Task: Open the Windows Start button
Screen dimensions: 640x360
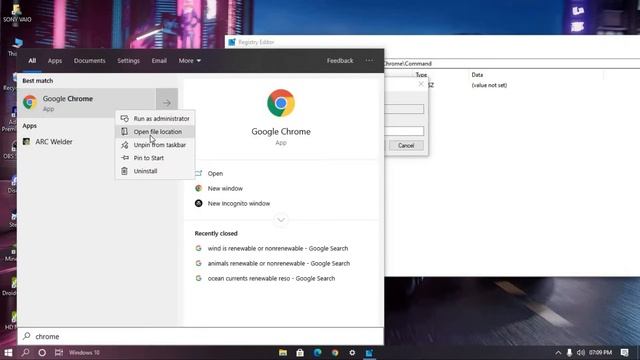Action: [8, 352]
